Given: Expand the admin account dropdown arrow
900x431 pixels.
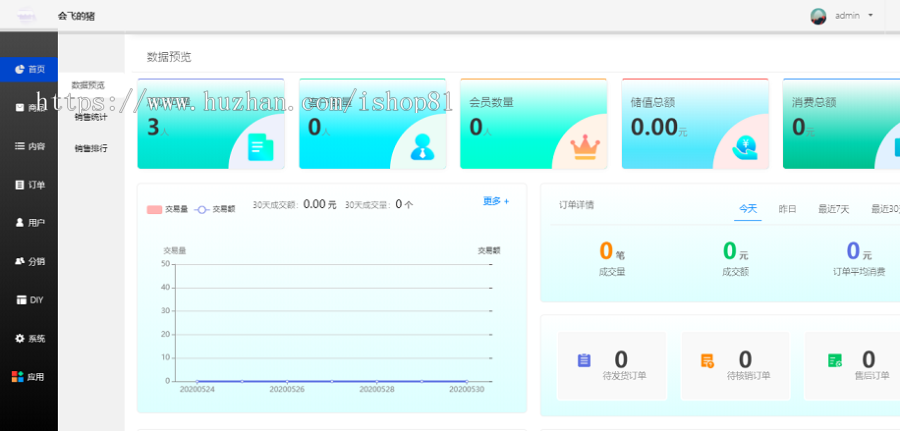Looking at the screenshot, I should click(871, 15).
